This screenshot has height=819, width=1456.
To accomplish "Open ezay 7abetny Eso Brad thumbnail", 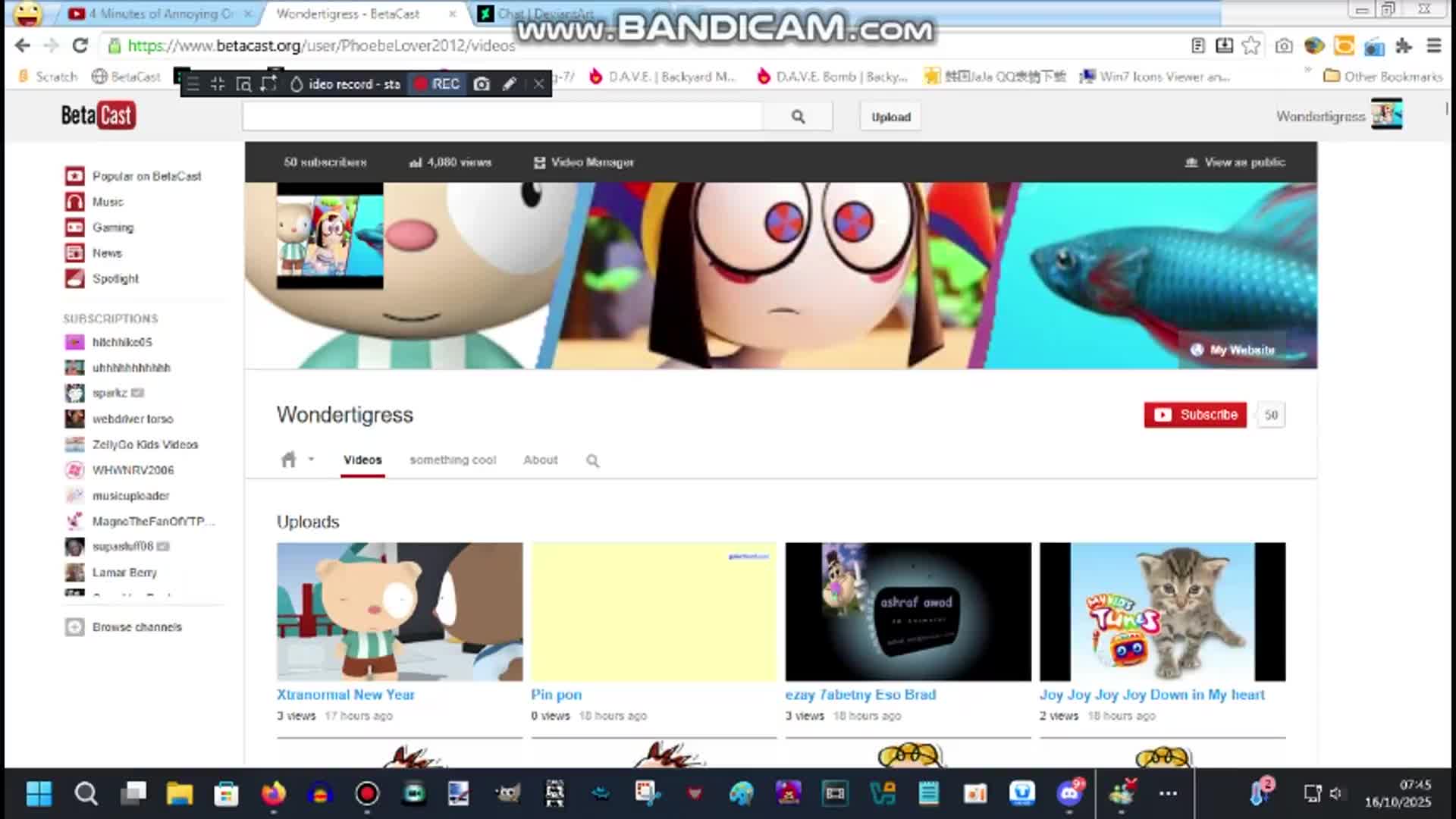I will [908, 612].
